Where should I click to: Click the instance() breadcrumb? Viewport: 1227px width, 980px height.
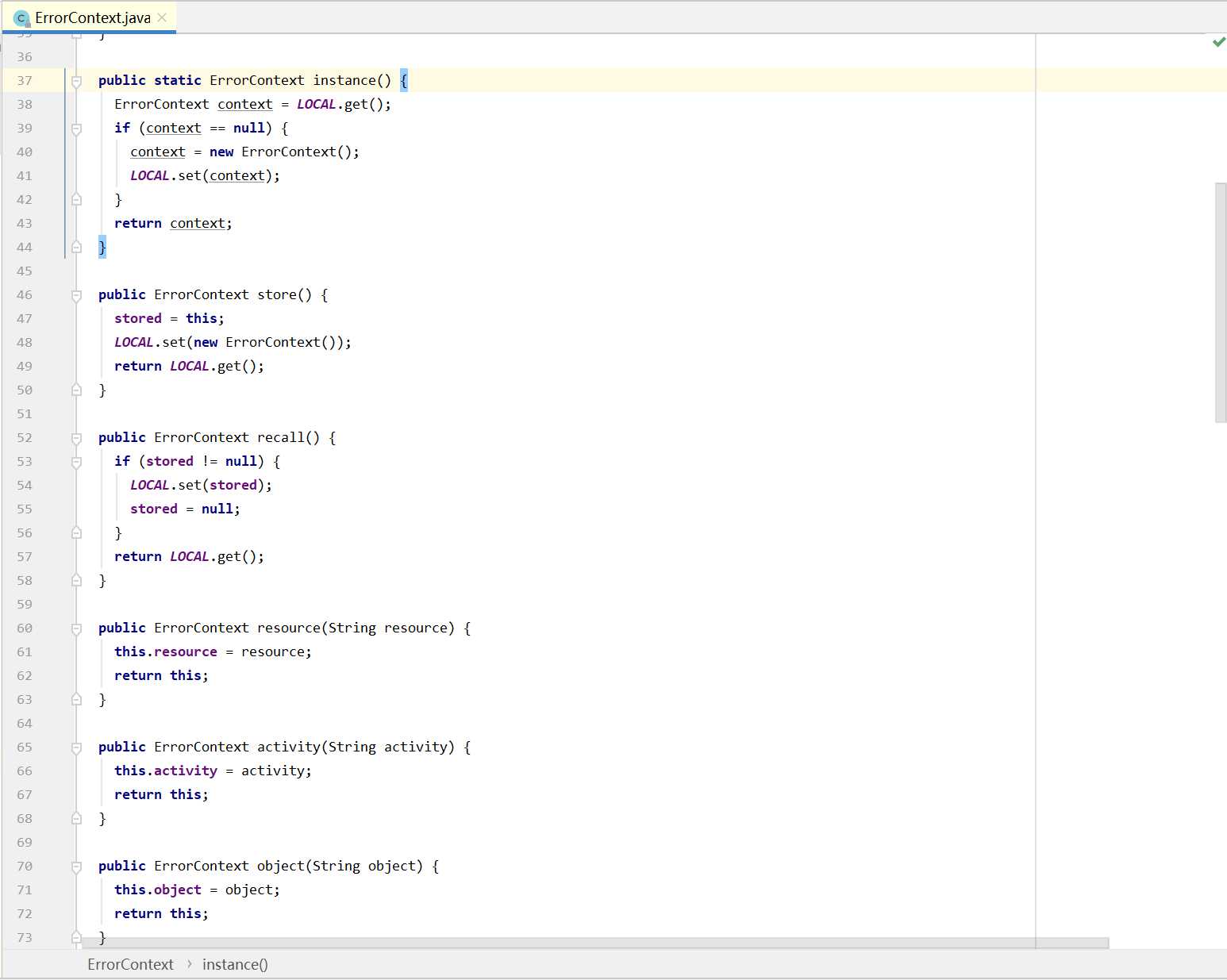tap(235, 964)
